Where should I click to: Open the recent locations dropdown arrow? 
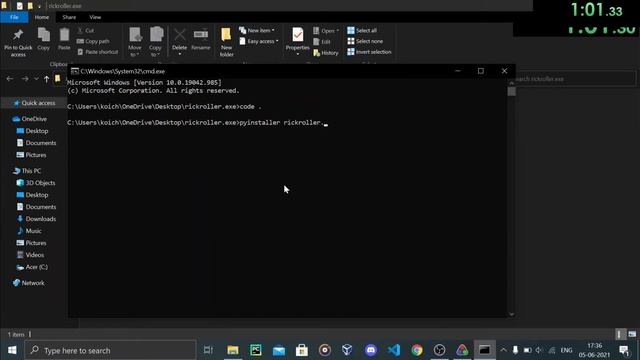pos(36,78)
